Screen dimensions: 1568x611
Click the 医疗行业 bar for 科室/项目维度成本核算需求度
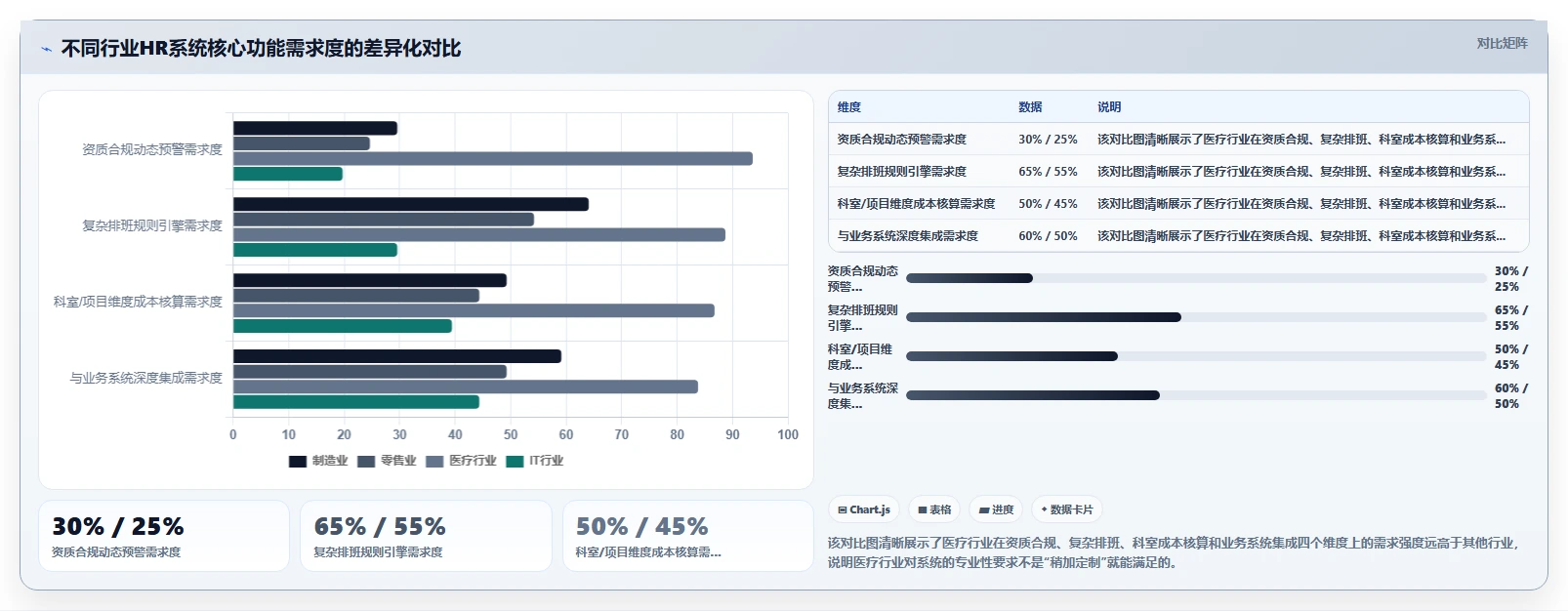point(474,310)
